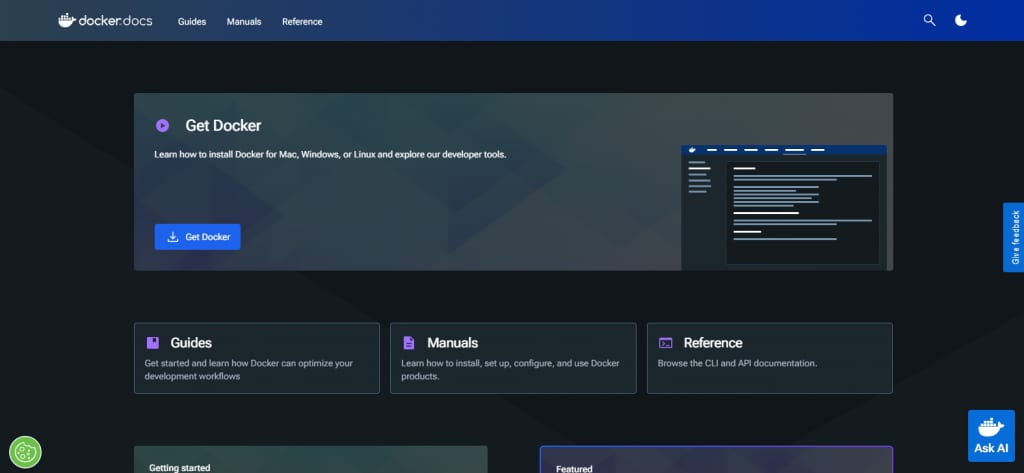
Task: Open the Ask AI chat button
Action: tap(991, 436)
